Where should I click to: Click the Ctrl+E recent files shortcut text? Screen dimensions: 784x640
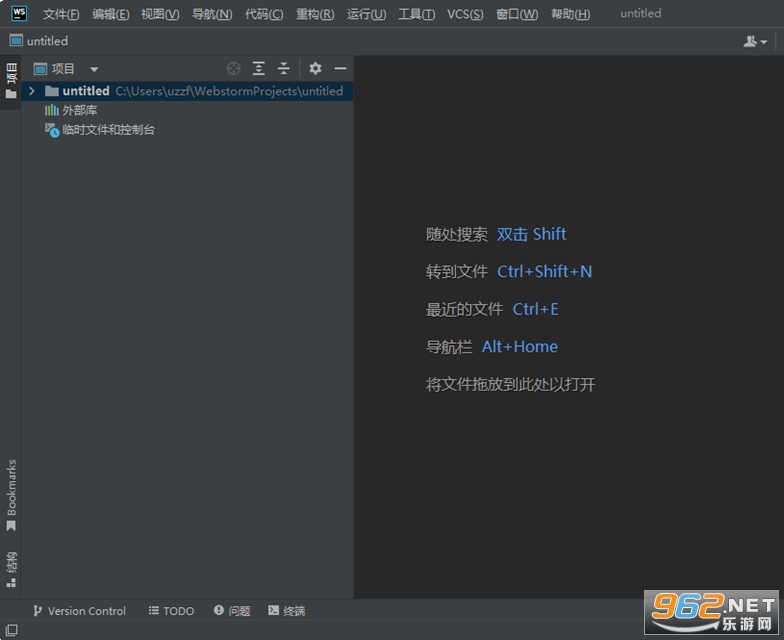536,309
